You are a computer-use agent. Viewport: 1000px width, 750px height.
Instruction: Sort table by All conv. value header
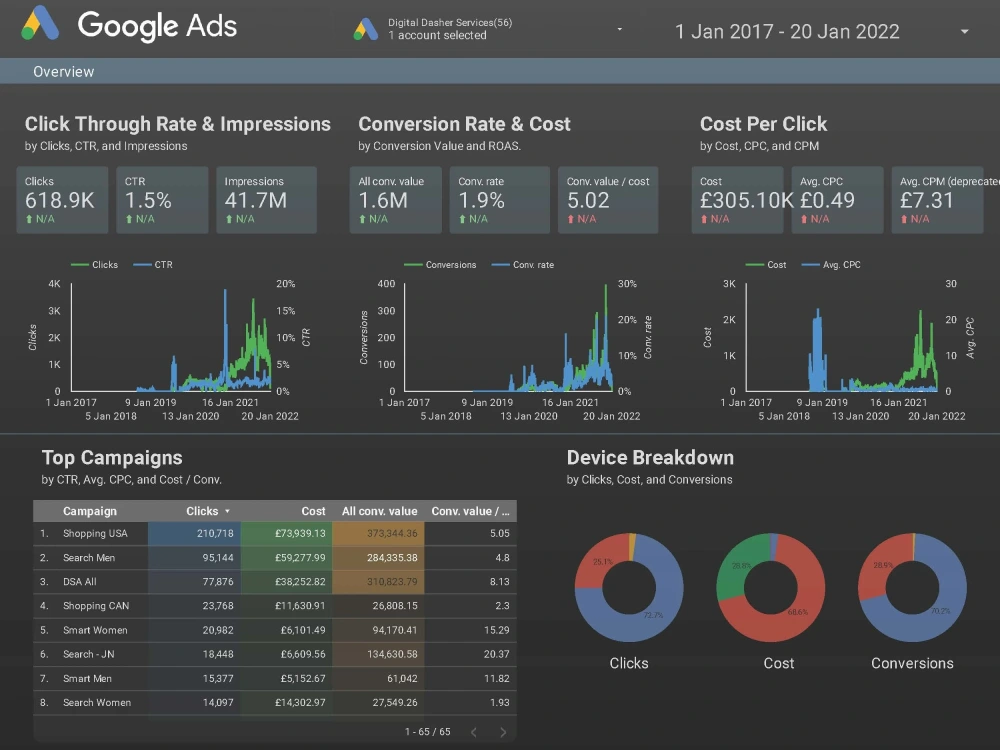(379, 511)
